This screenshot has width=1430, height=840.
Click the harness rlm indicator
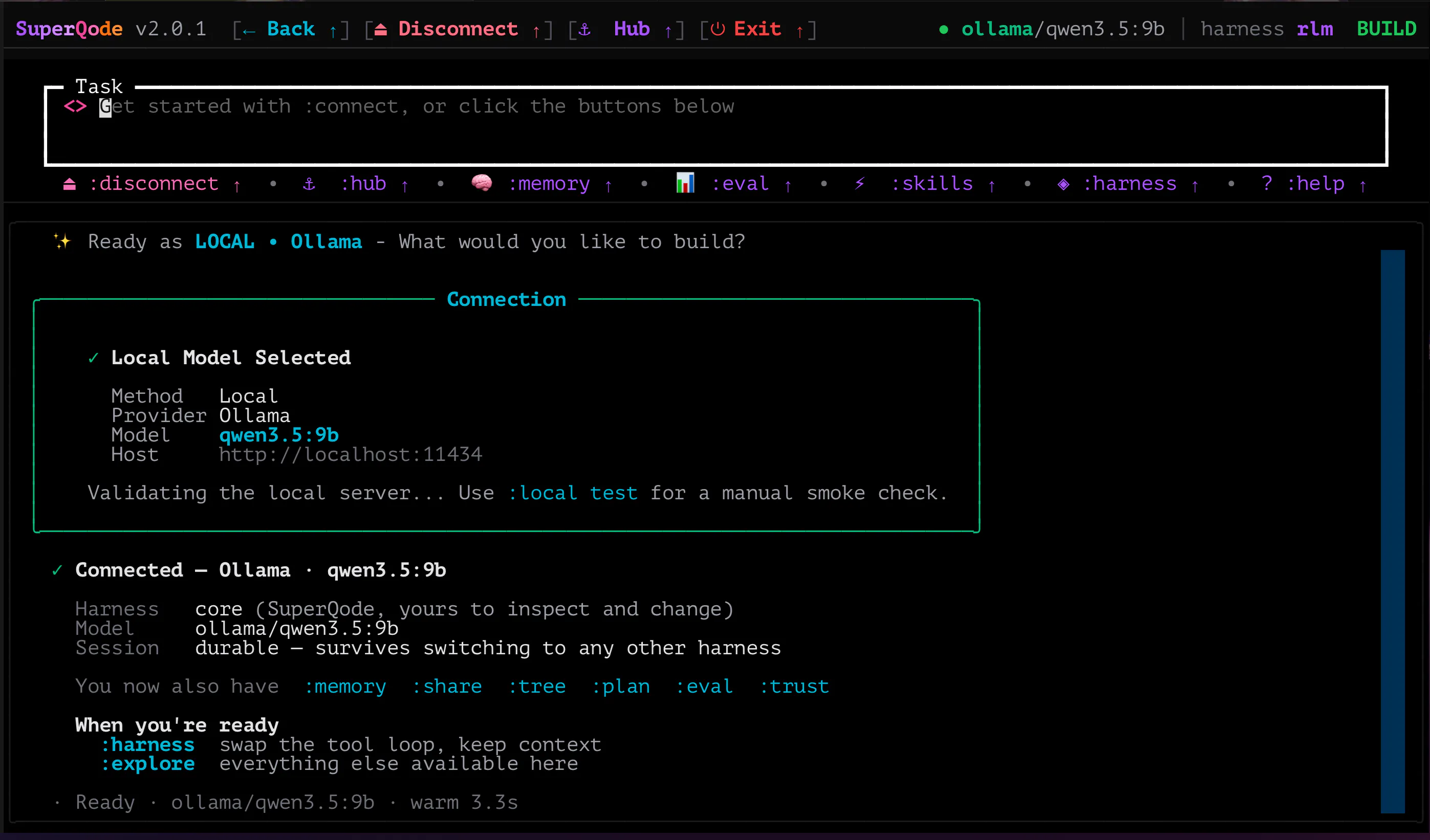(x=1267, y=28)
